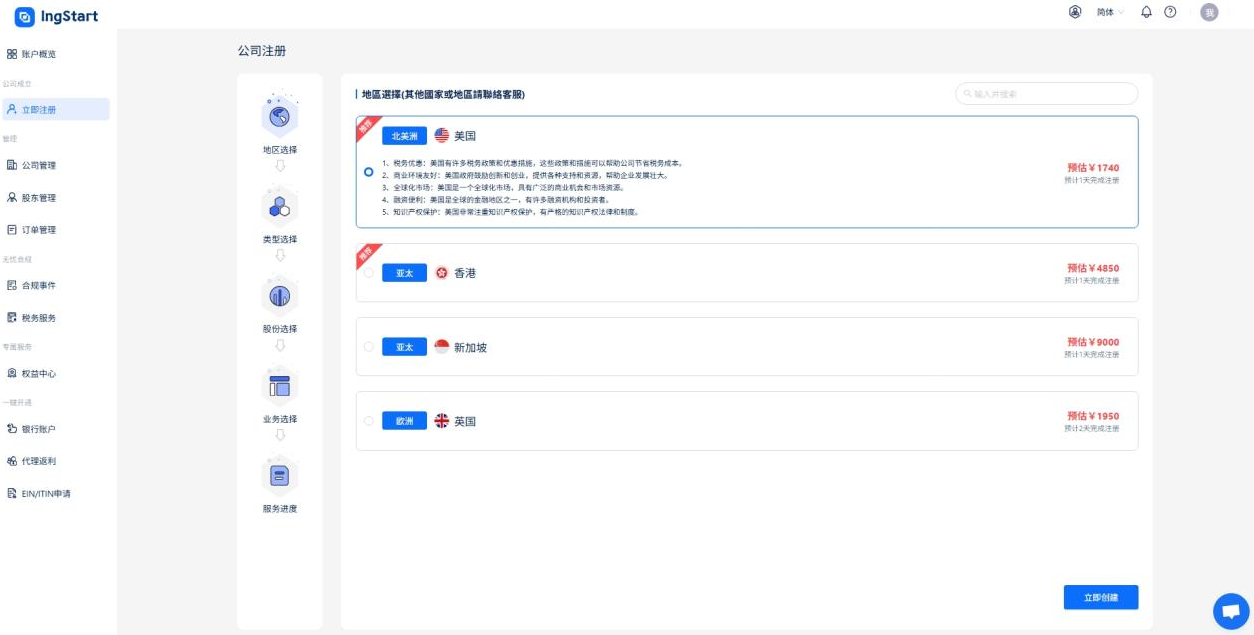The image size is (1254, 635).
Task: Expand the 简体 language dropdown
Action: point(1110,12)
